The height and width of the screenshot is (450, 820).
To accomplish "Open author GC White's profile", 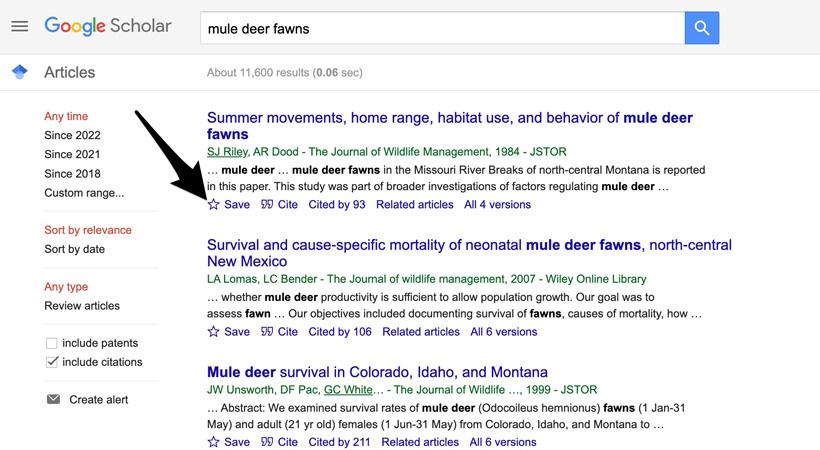I will 348,390.
